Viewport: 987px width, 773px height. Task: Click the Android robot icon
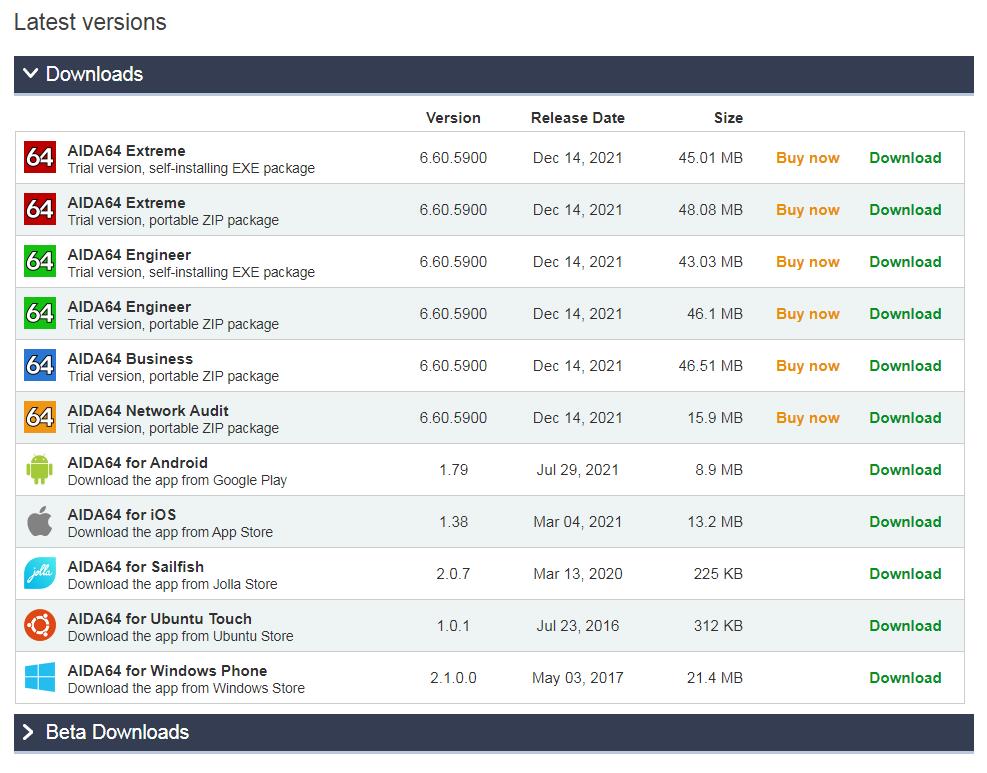point(40,470)
